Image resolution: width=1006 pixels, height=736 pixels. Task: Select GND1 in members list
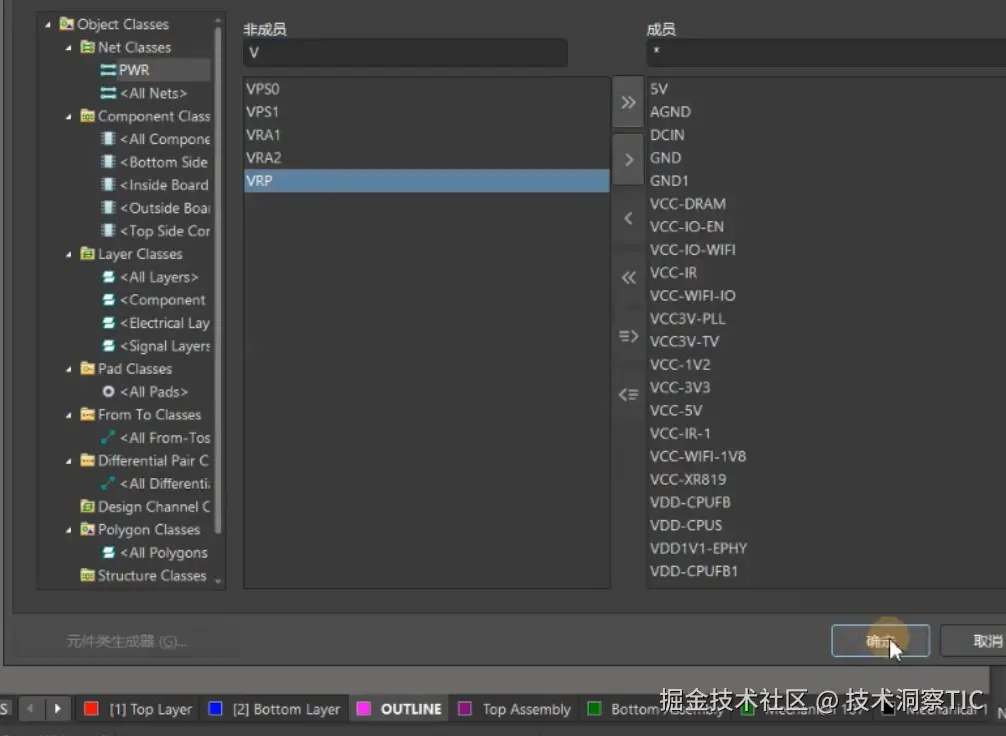click(669, 181)
